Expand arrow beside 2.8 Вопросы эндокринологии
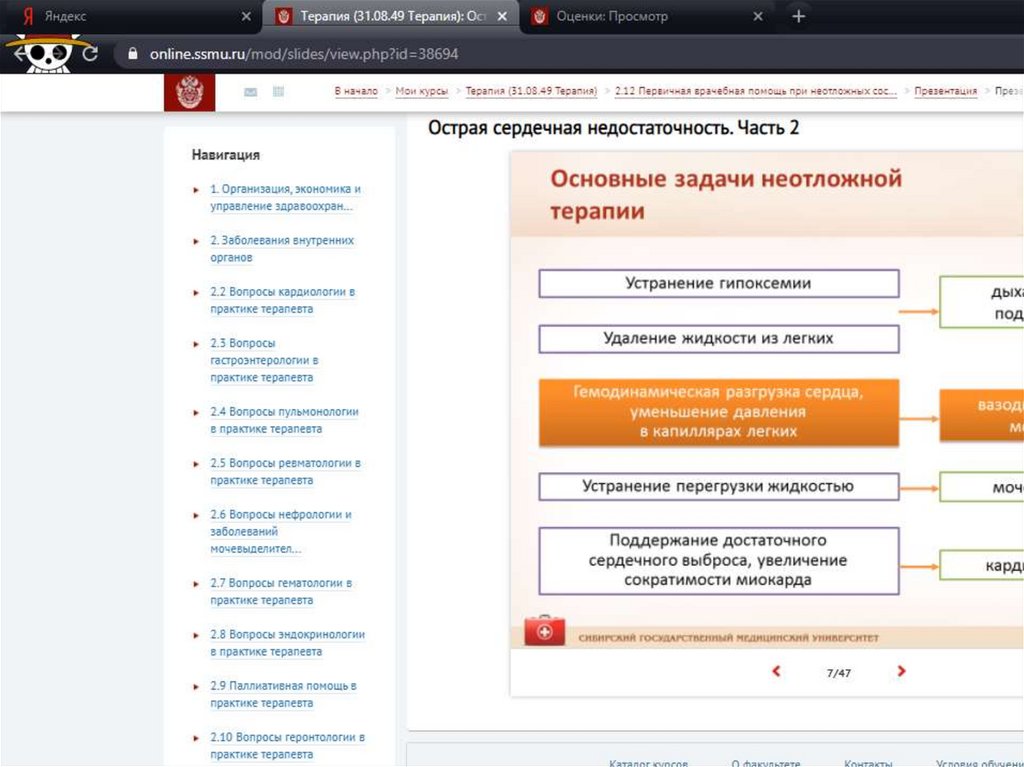This screenshot has width=1024, height=767. click(196, 636)
